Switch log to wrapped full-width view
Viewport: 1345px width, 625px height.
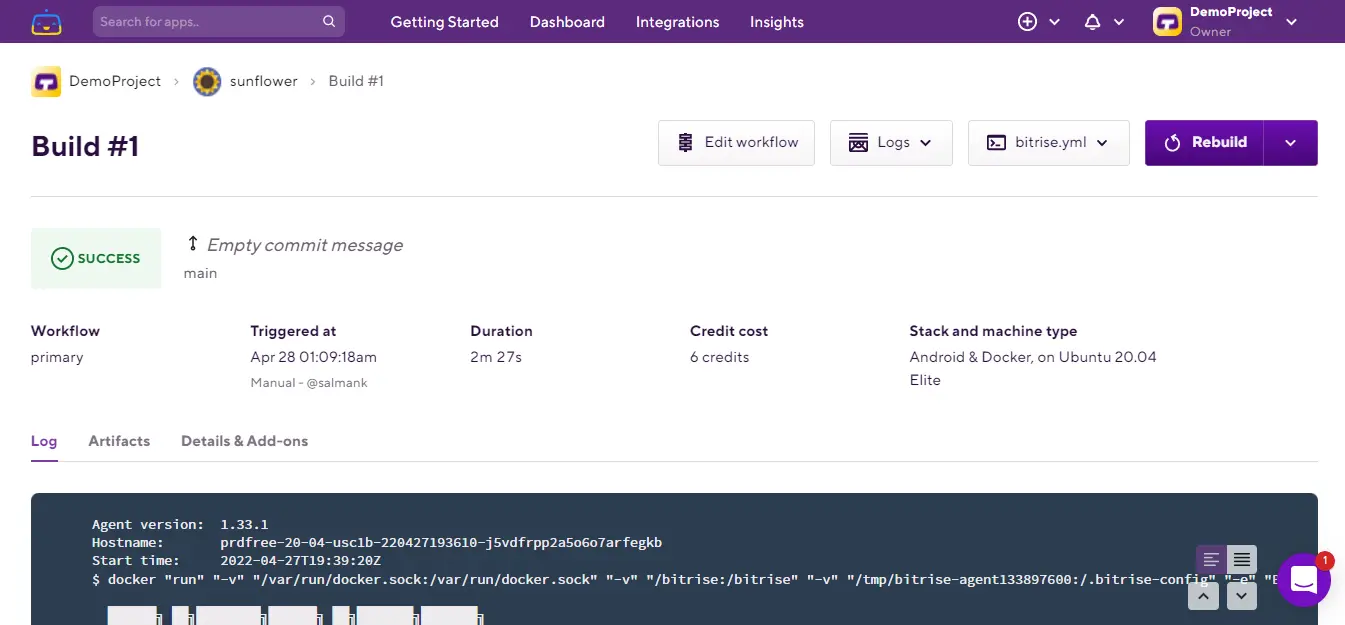click(1241, 559)
